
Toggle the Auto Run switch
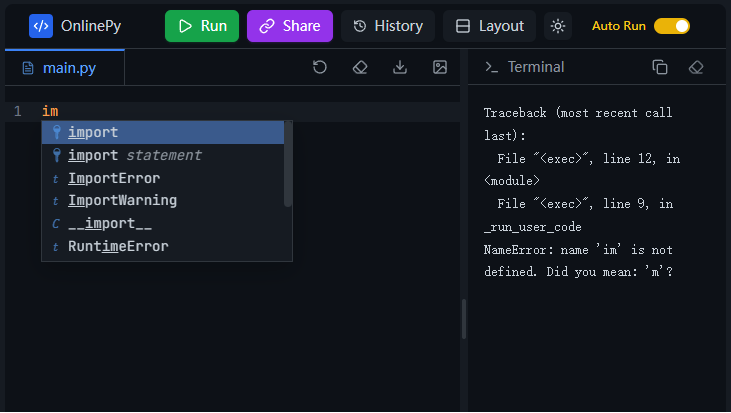click(x=672, y=26)
